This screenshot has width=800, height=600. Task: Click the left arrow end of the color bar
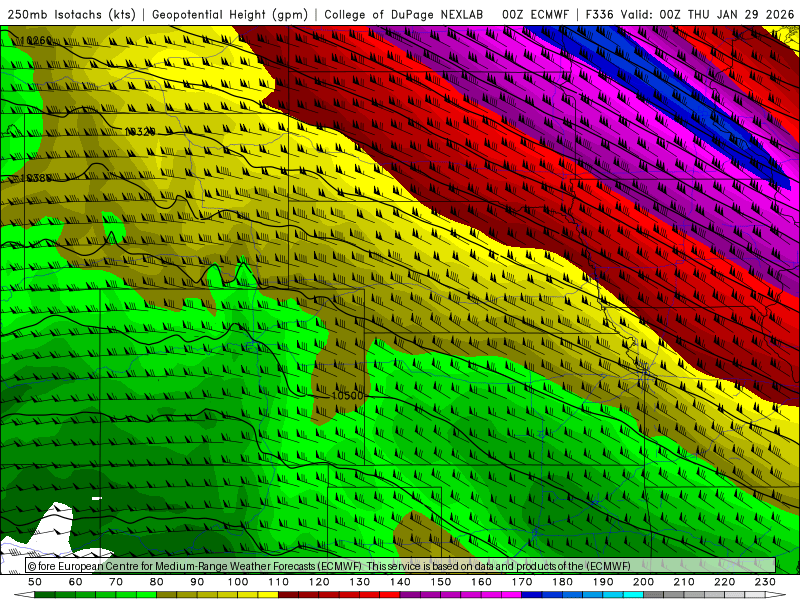[x=24, y=594]
